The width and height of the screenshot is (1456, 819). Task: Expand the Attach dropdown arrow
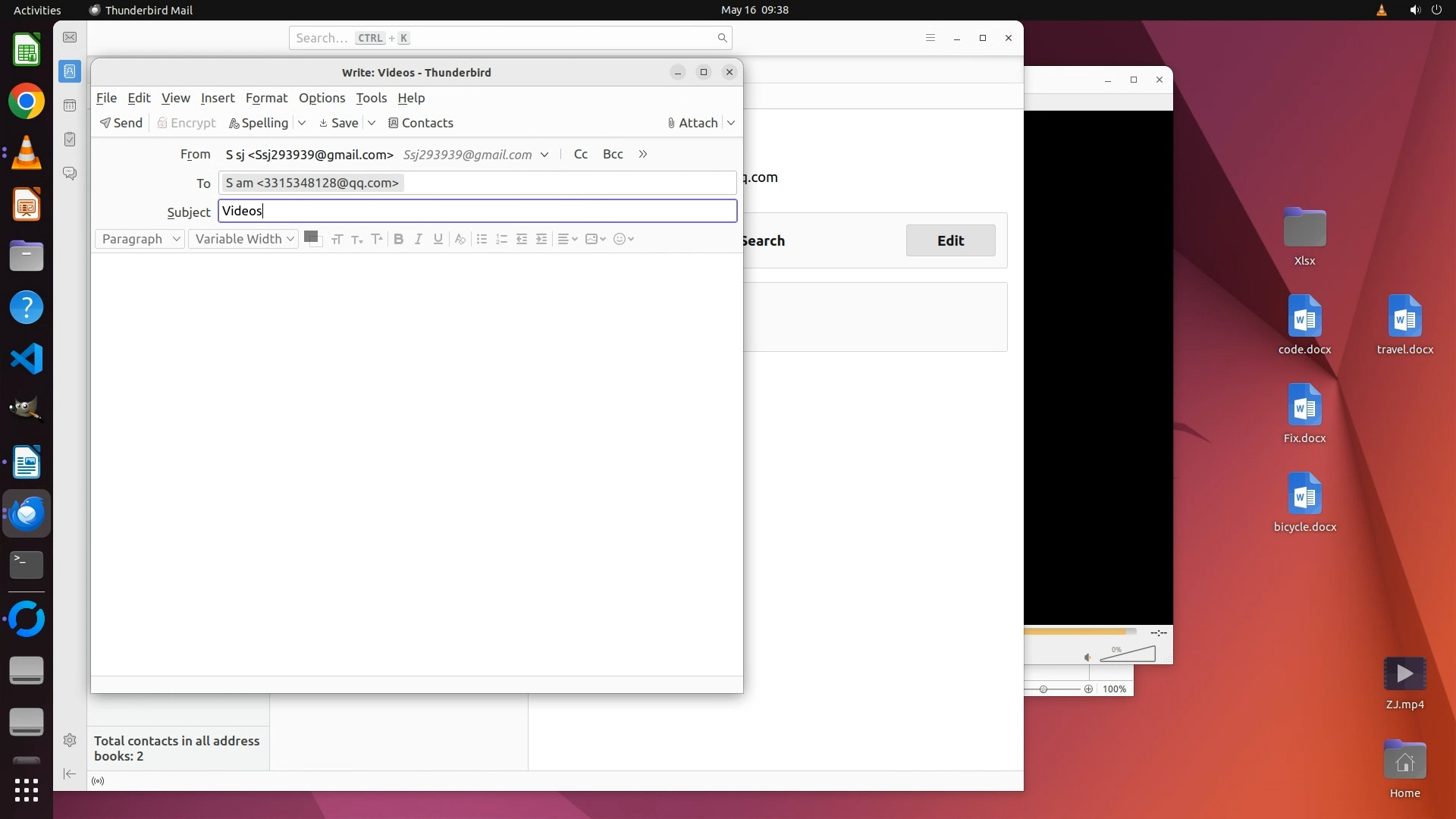pyautogui.click(x=731, y=123)
